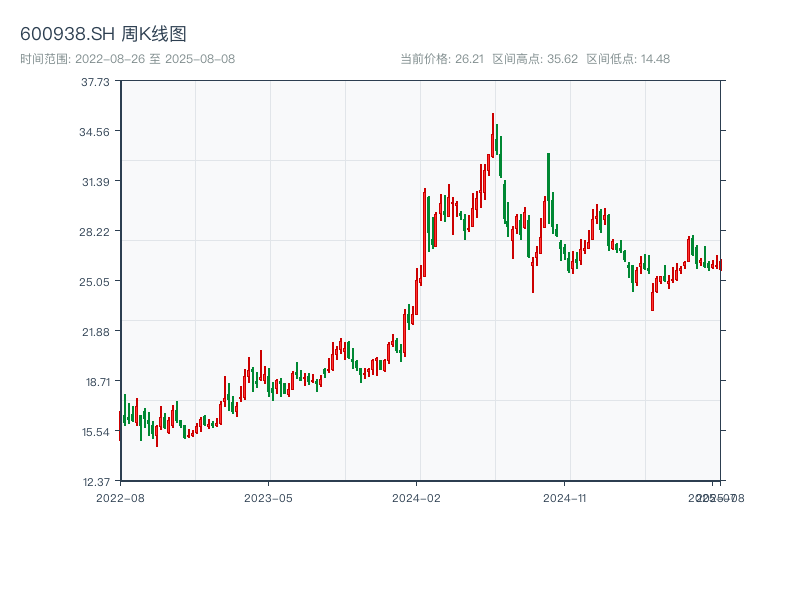Click the 区间高点 35.62 label

coord(535,59)
